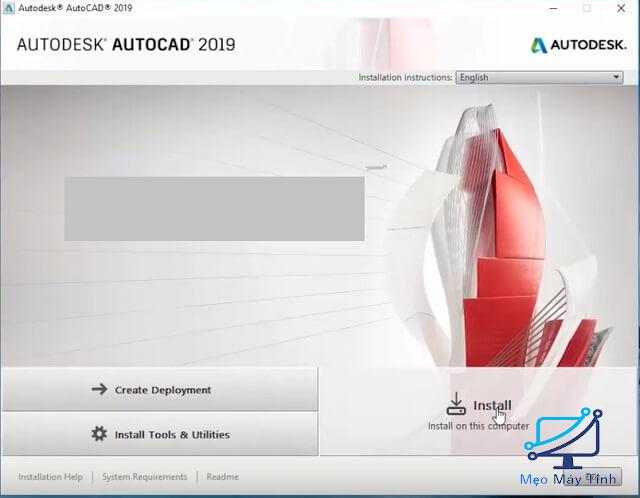This screenshot has height=498, width=640.
Task: Minimize the AutoCAD installer window
Action: click(553, 8)
